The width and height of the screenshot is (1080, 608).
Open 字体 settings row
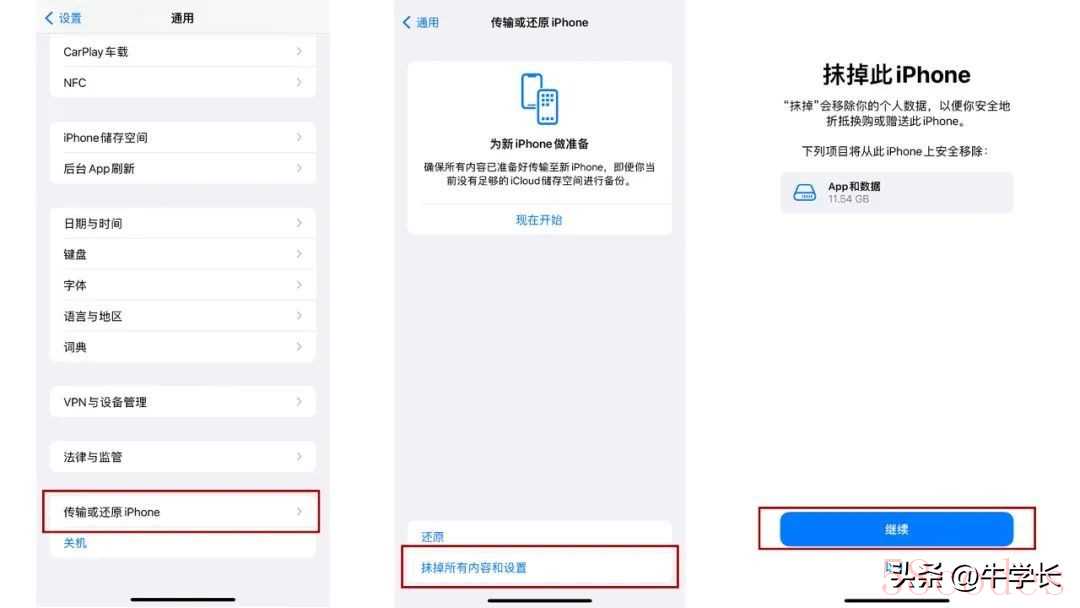[183, 285]
